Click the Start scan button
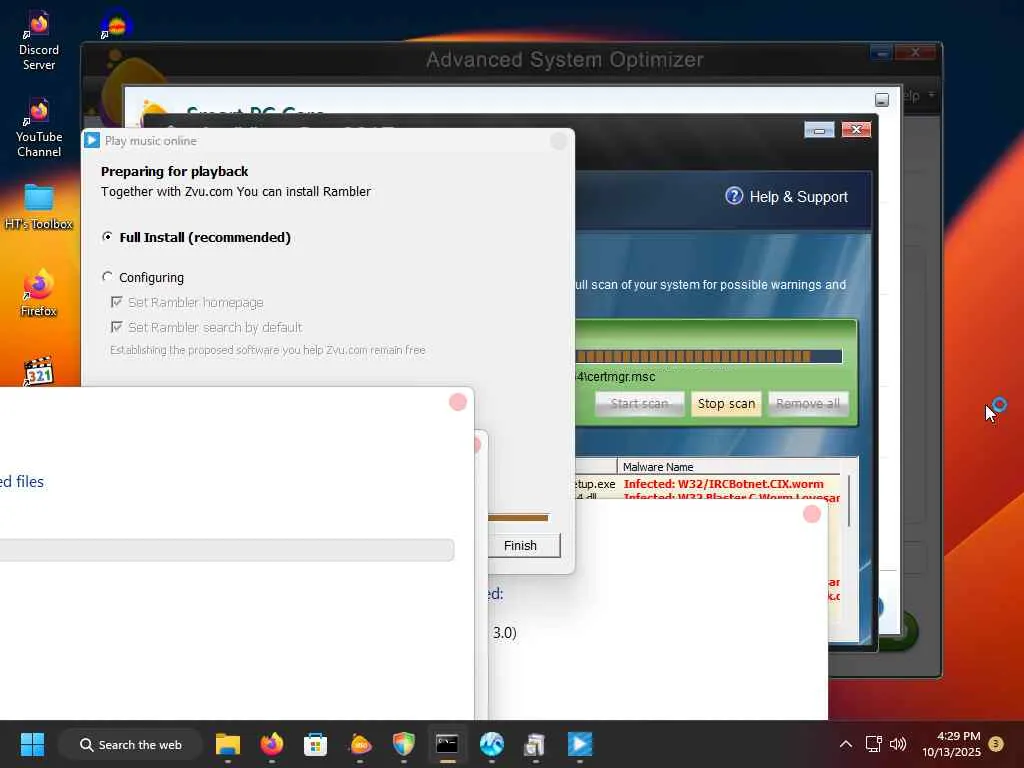The height and width of the screenshot is (768, 1024). [x=639, y=404]
